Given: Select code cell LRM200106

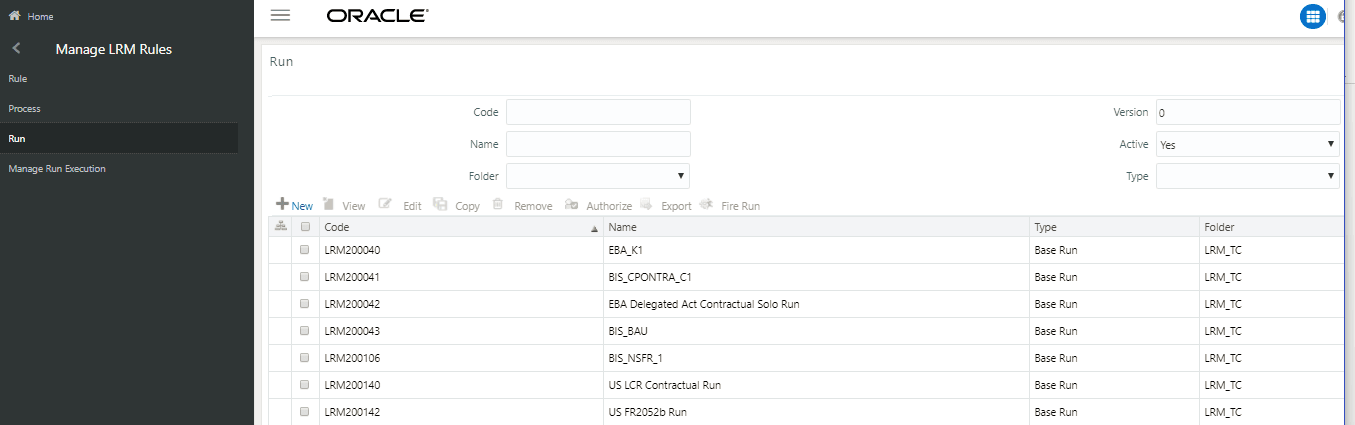Looking at the screenshot, I should pos(352,358).
